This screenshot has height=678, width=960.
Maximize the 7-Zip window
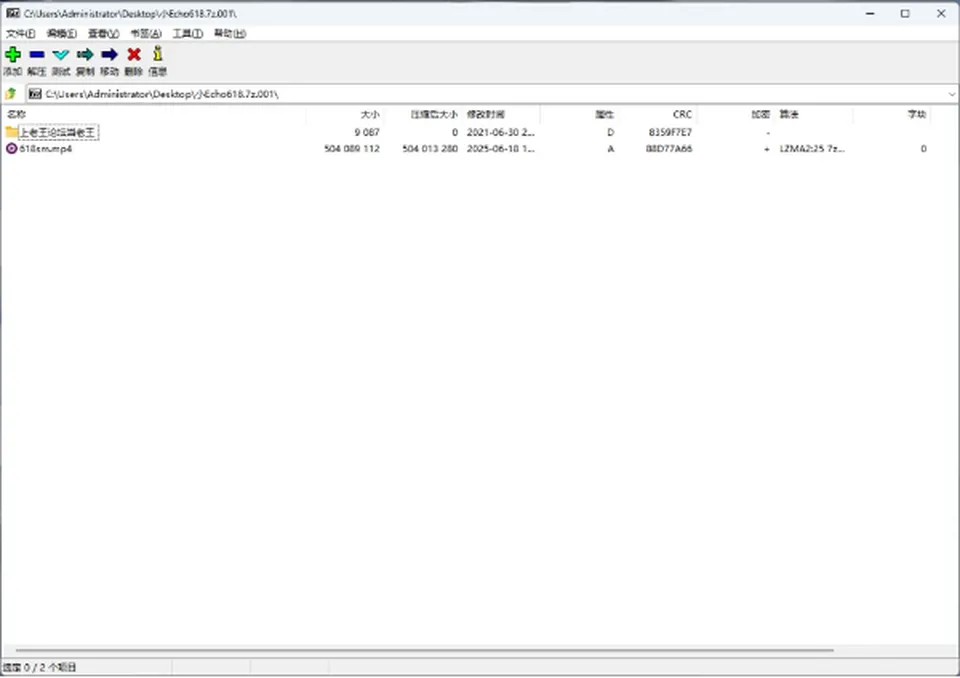click(905, 13)
